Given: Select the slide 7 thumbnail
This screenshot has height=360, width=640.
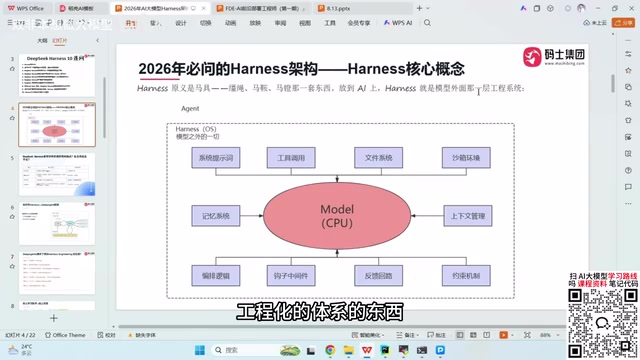Looking at the screenshot, I should [x=57, y=273].
